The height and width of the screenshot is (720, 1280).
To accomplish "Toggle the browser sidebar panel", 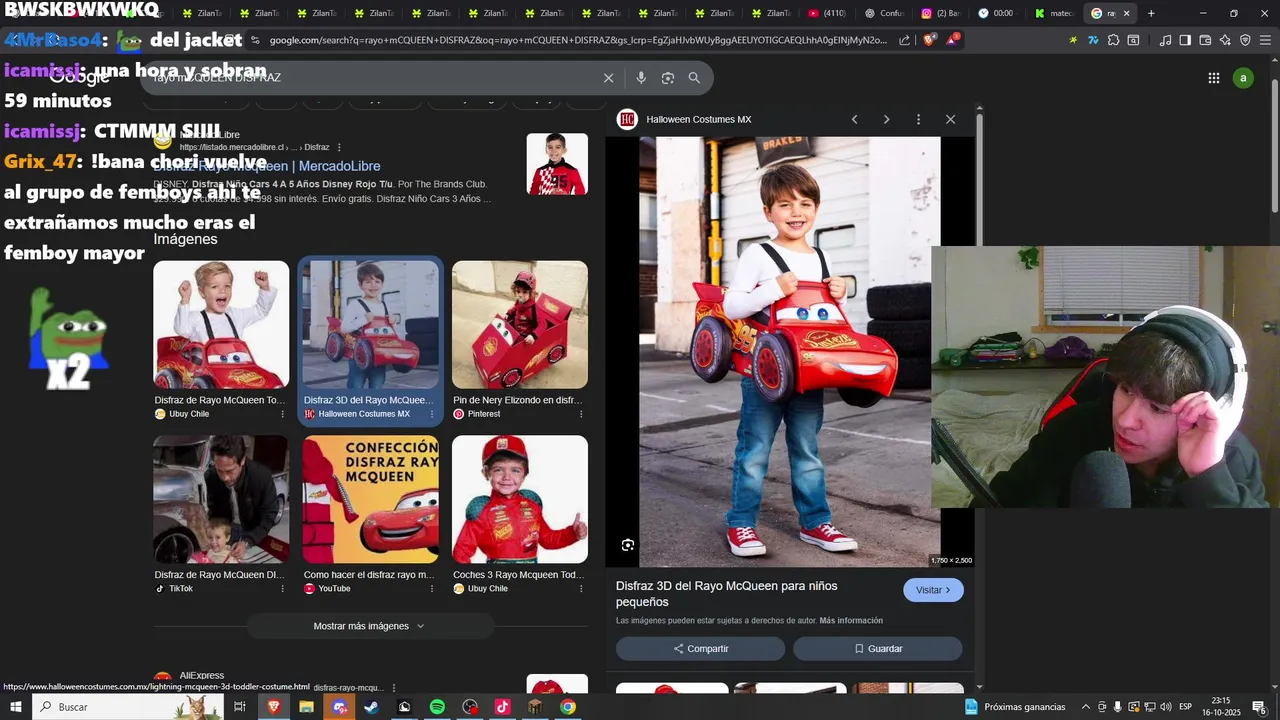I will point(1185,40).
